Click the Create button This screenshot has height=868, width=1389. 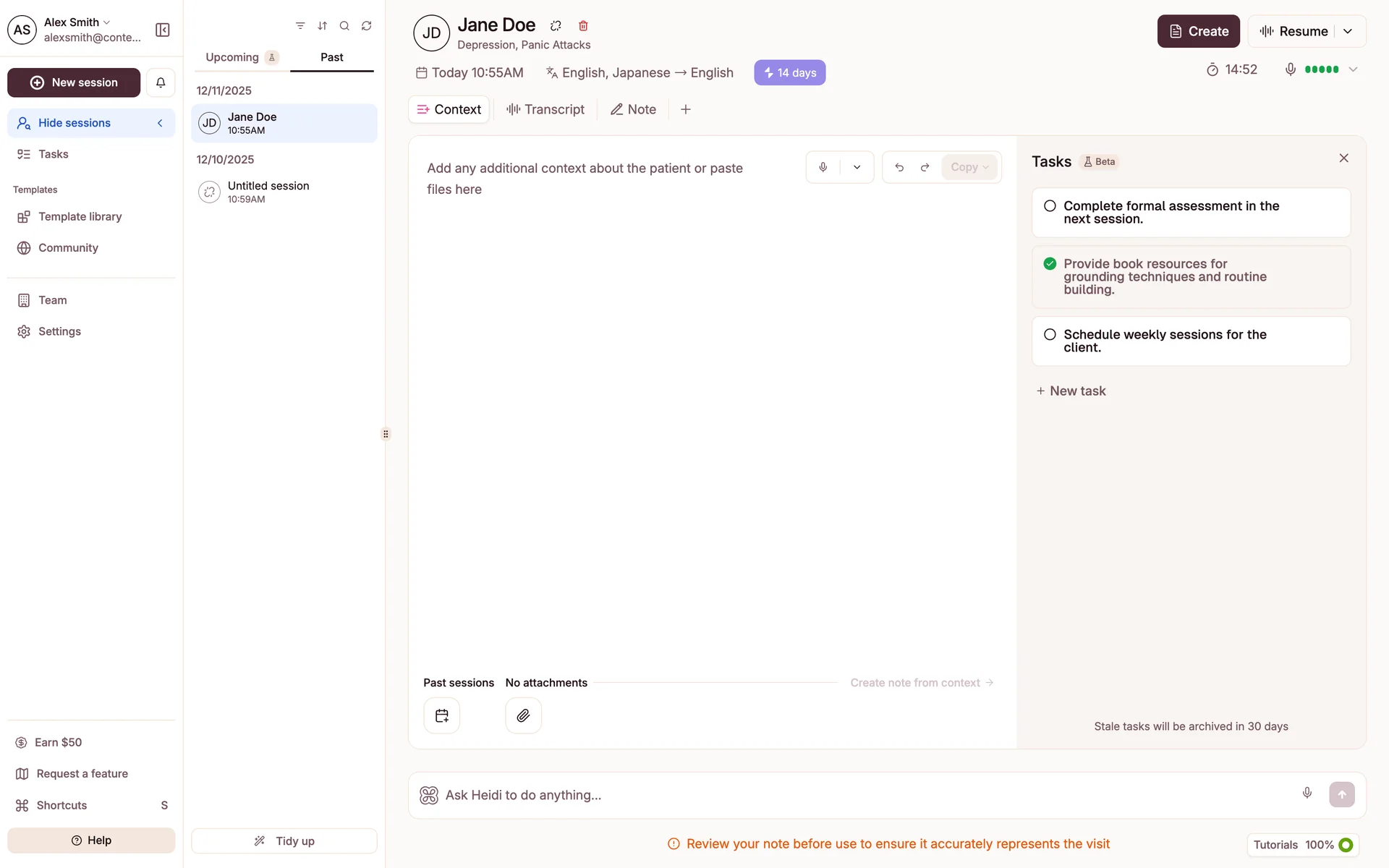[1198, 31]
